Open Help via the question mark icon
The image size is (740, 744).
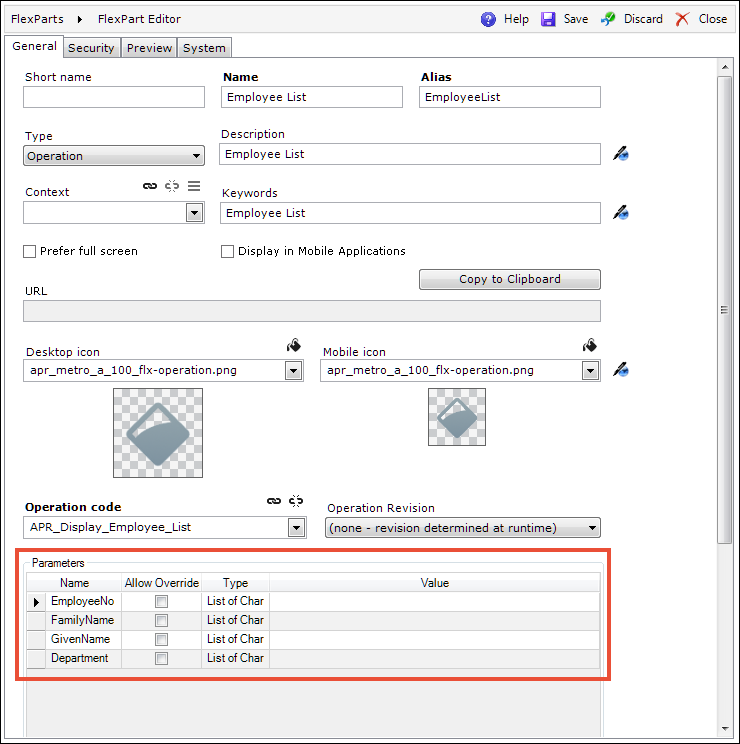(x=488, y=19)
